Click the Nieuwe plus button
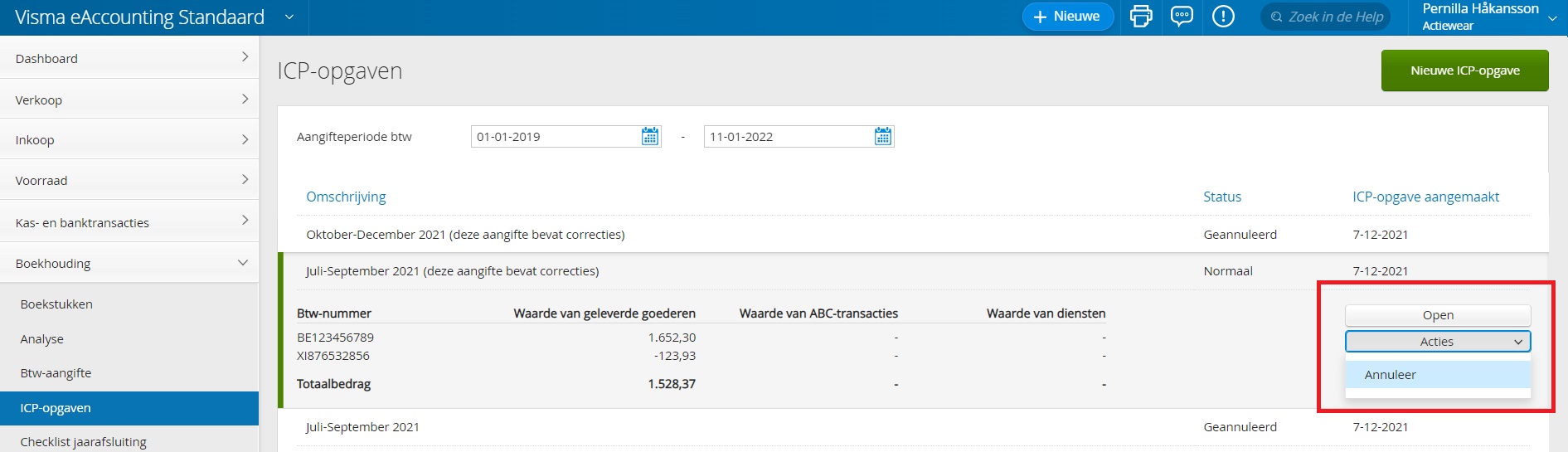Viewport: 1568px width, 452px height. coord(1067,17)
